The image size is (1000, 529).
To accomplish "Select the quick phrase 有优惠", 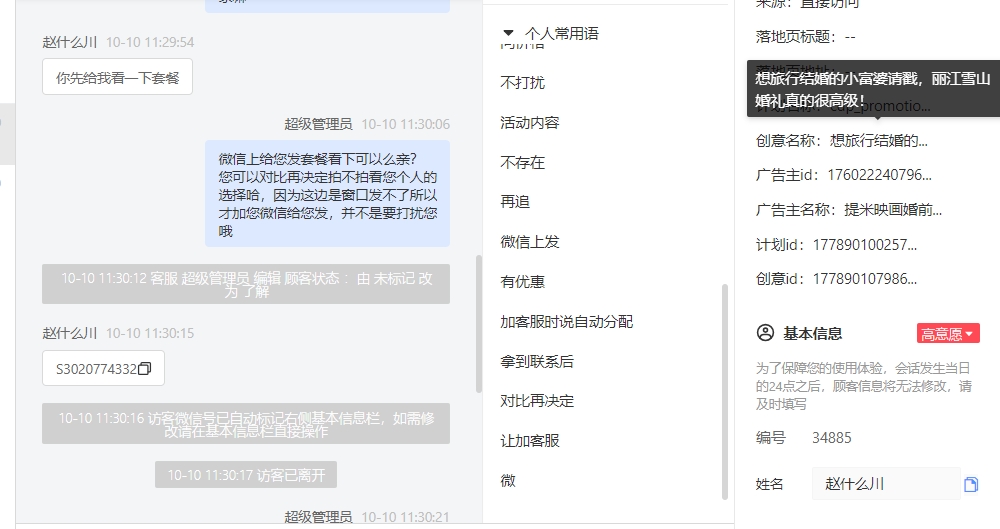I will tap(522, 281).
